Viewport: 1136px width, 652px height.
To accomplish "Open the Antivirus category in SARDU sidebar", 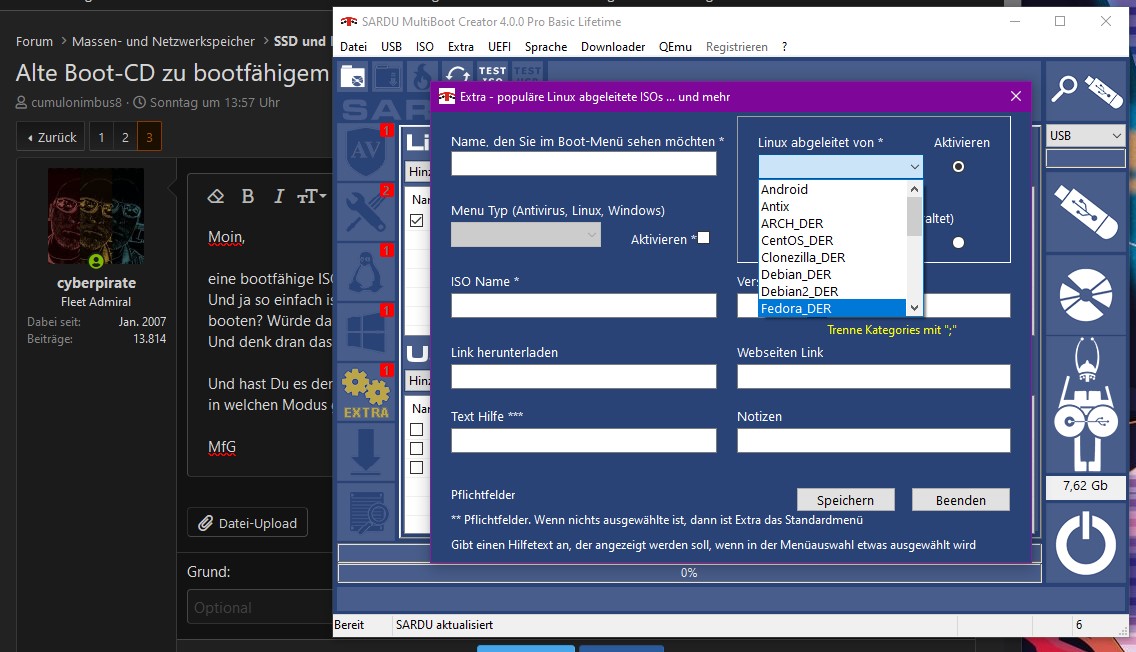I will (366, 151).
